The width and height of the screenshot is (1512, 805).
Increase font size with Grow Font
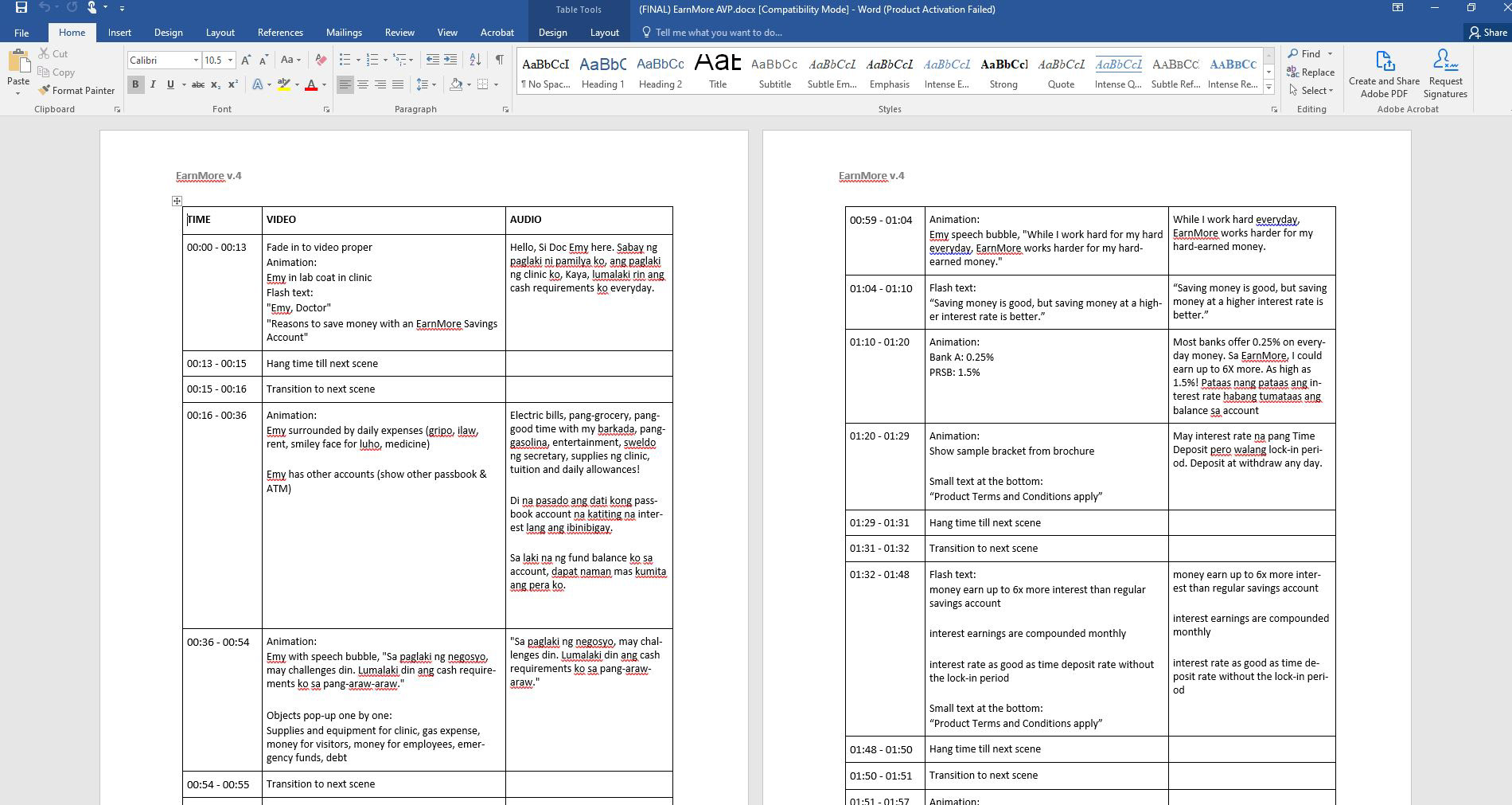[246, 60]
